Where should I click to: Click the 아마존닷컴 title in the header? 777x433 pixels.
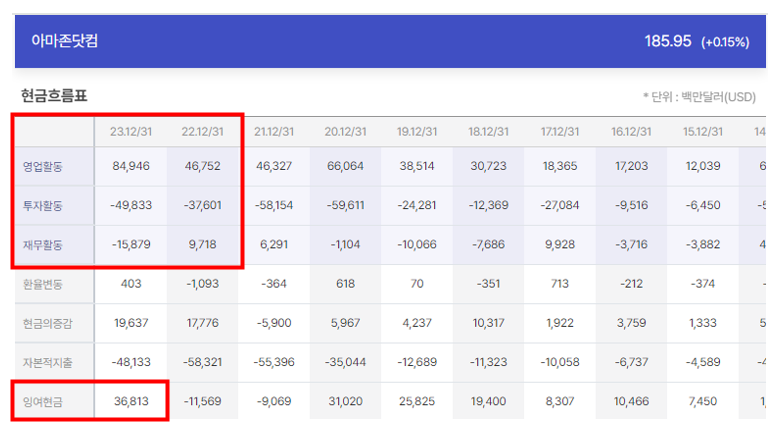pyautogui.click(x=64, y=41)
